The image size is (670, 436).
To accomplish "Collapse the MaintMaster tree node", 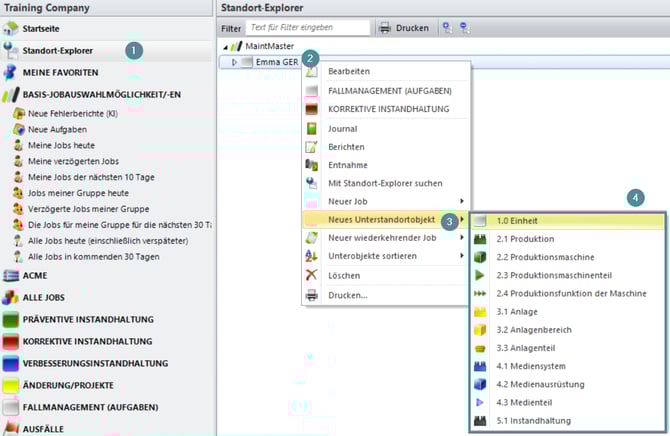I will tap(224, 46).
